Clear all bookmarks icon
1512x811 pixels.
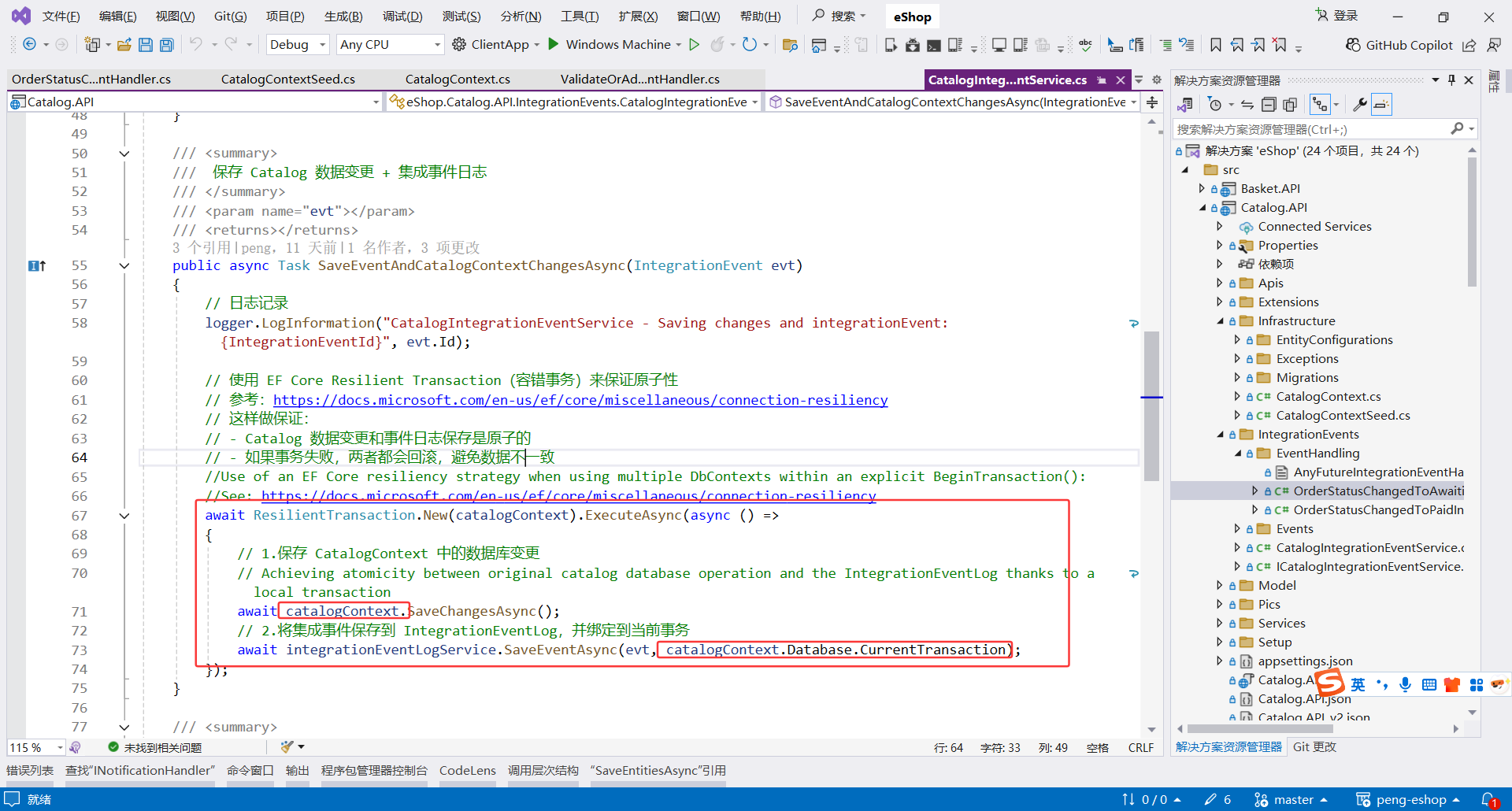[x=1280, y=45]
